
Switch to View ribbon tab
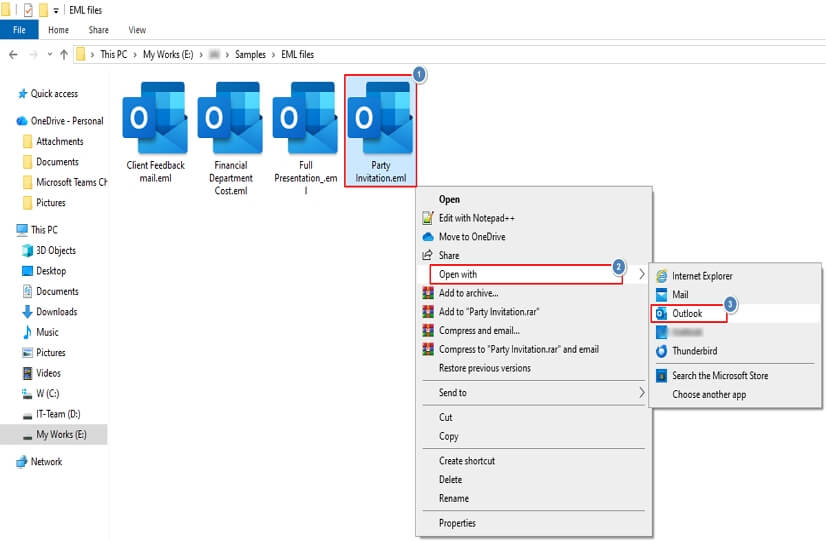[x=137, y=30]
